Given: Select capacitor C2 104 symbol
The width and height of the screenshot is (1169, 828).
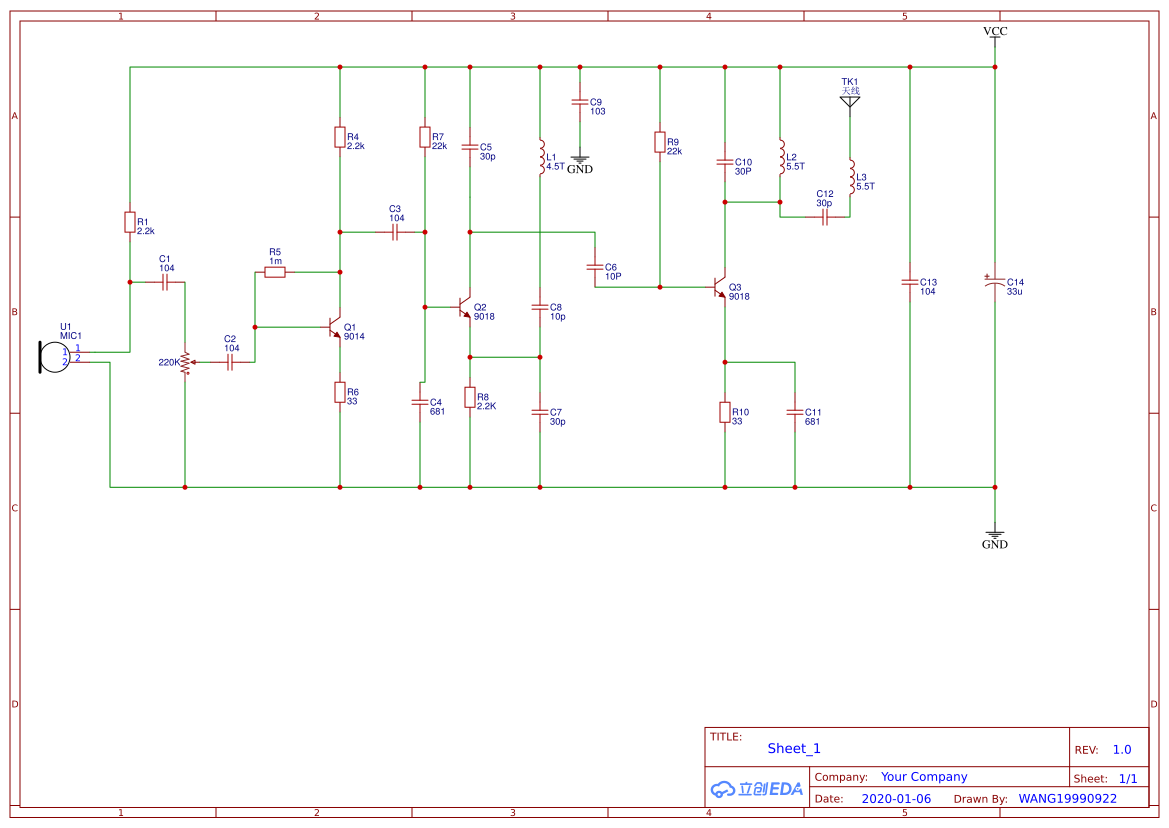Looking at the screenshot, I should point(230,362).
